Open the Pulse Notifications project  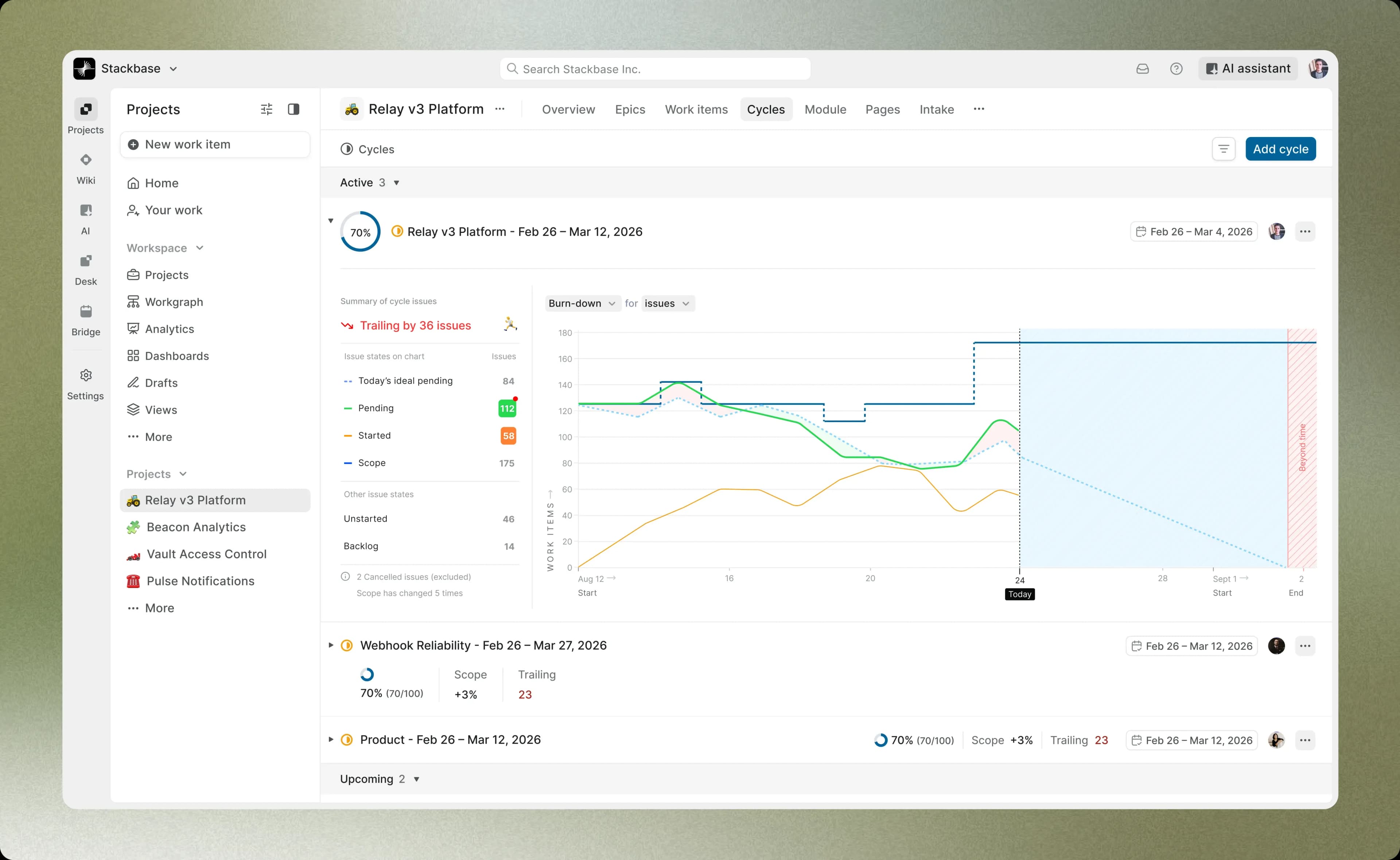point(215,581)
